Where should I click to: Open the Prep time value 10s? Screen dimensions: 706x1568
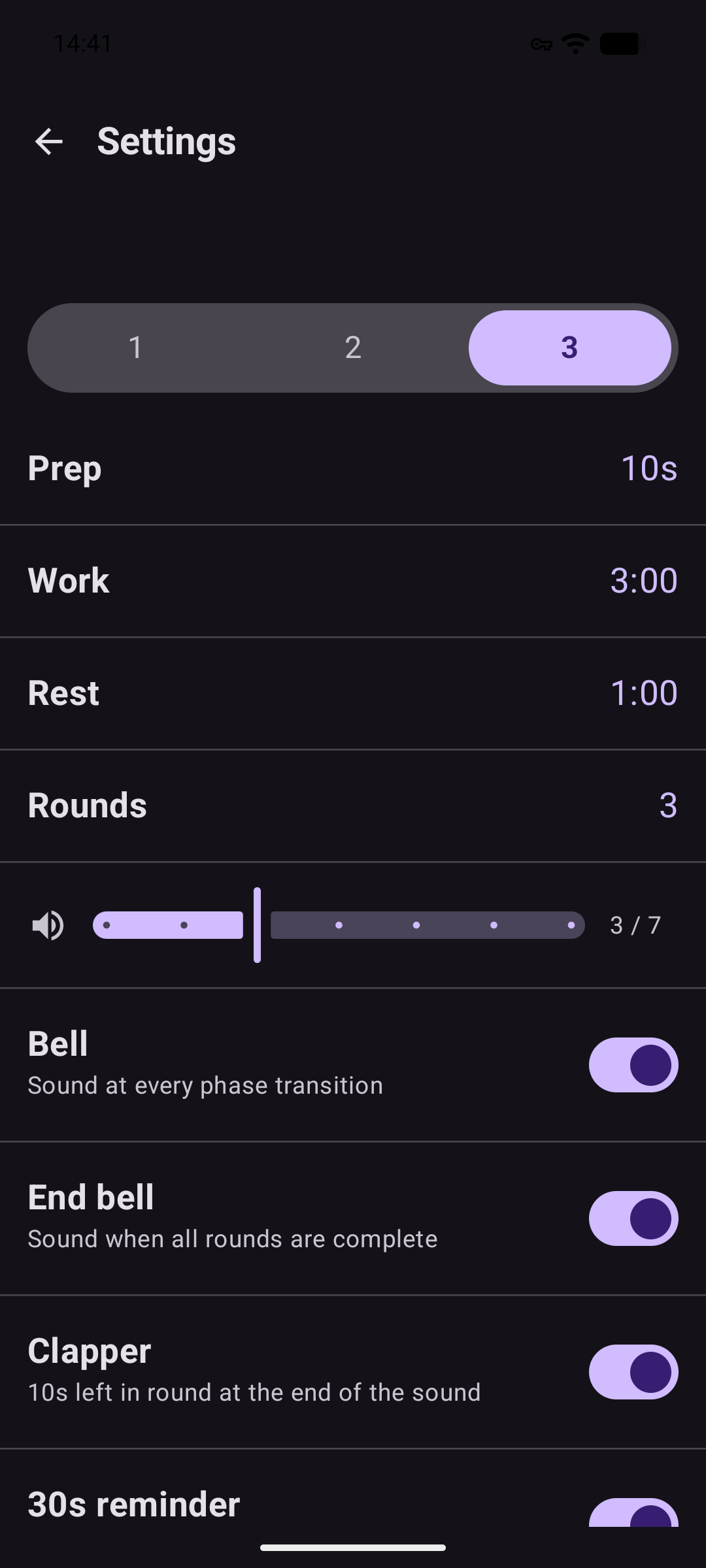click(648, 468)
